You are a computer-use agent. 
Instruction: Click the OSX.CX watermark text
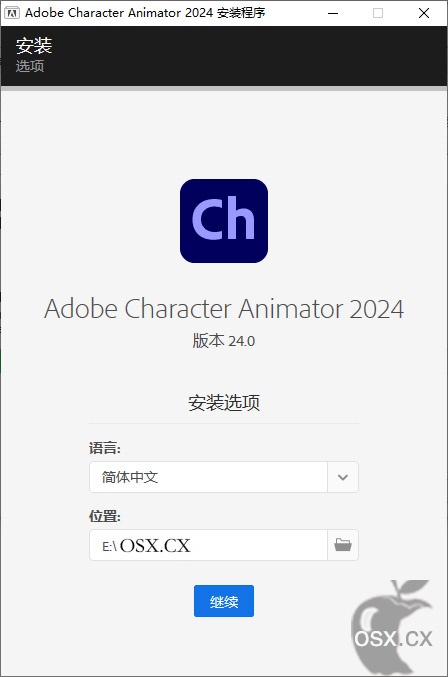click(x=393, y=639)
